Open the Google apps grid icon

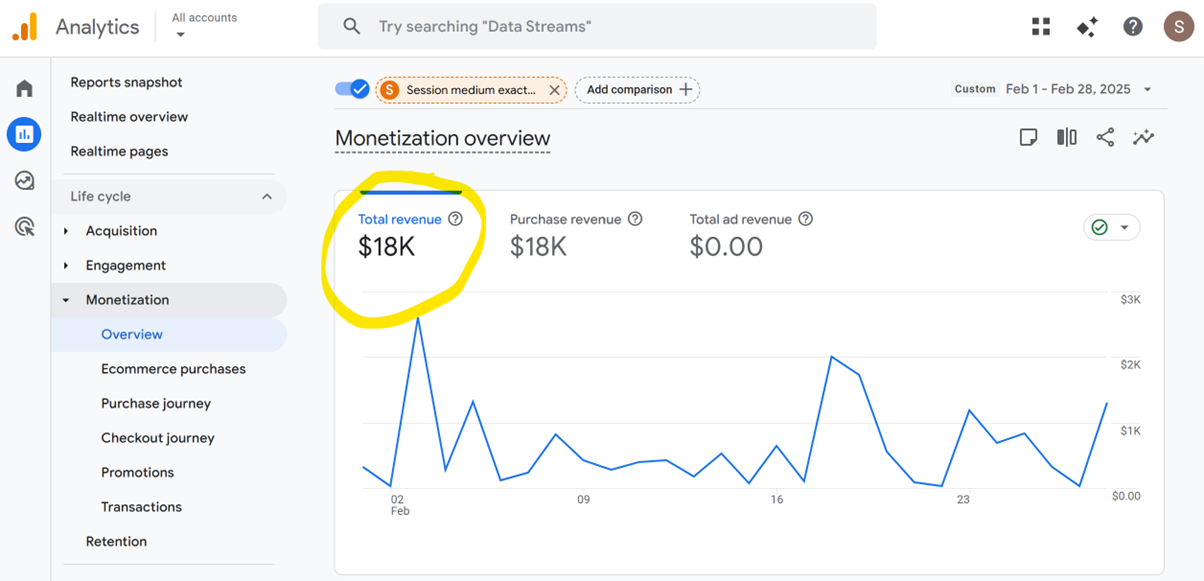click(1041, 27)
